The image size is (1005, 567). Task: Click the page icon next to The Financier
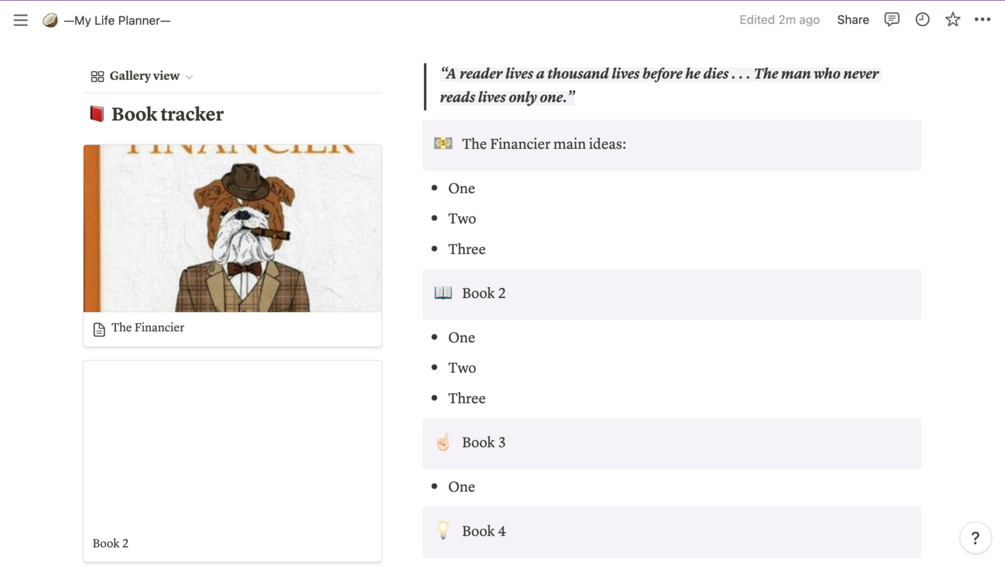(99, 329)
